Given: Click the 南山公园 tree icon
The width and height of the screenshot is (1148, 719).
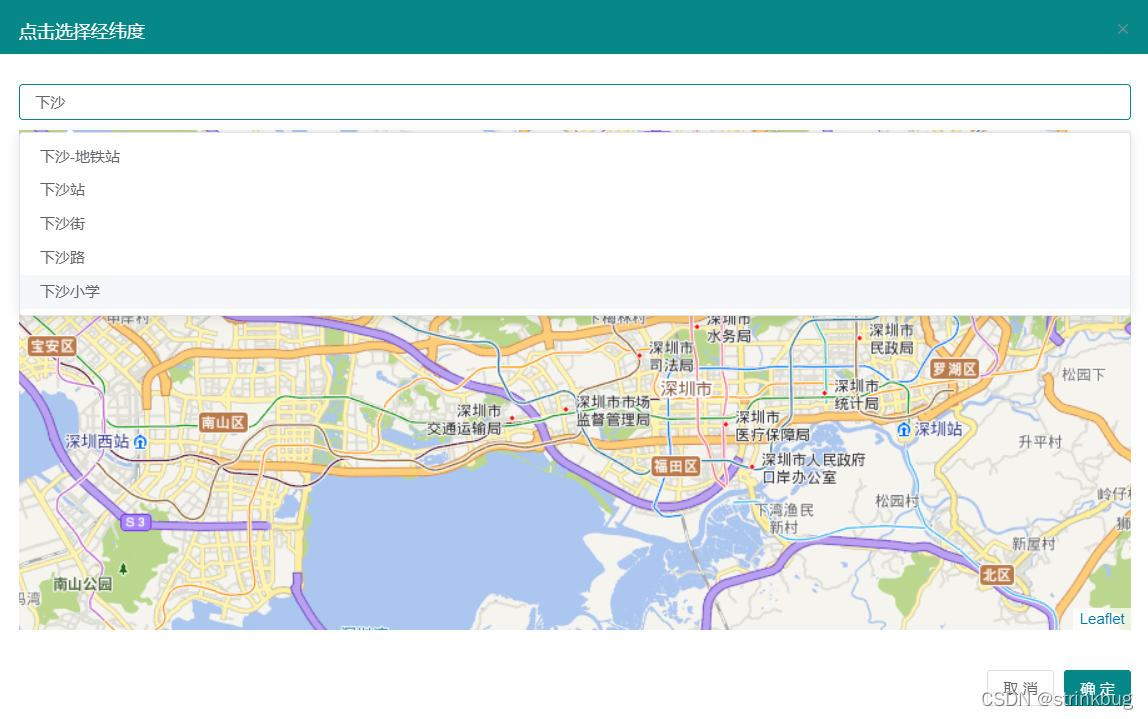Looking at the screenshot, I should coord(123,569).
